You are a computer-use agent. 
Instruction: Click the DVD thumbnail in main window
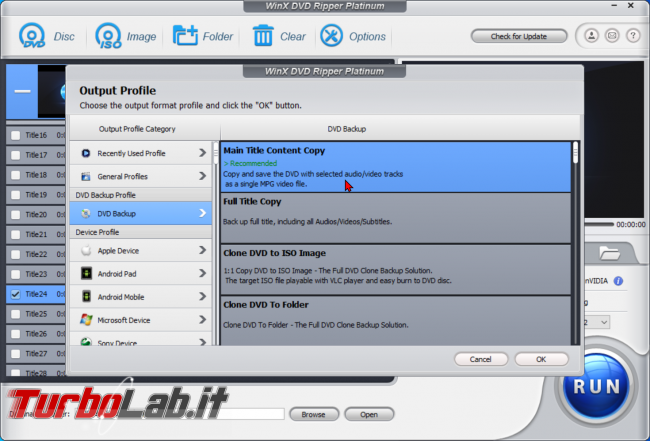point(51,91)
